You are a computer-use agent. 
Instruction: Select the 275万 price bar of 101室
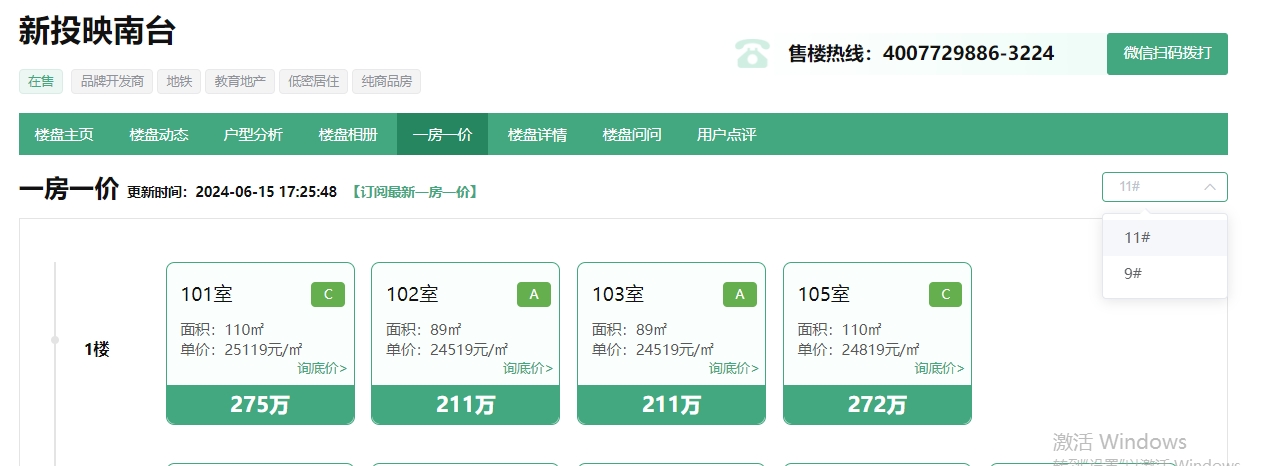[x=260, y=405]
